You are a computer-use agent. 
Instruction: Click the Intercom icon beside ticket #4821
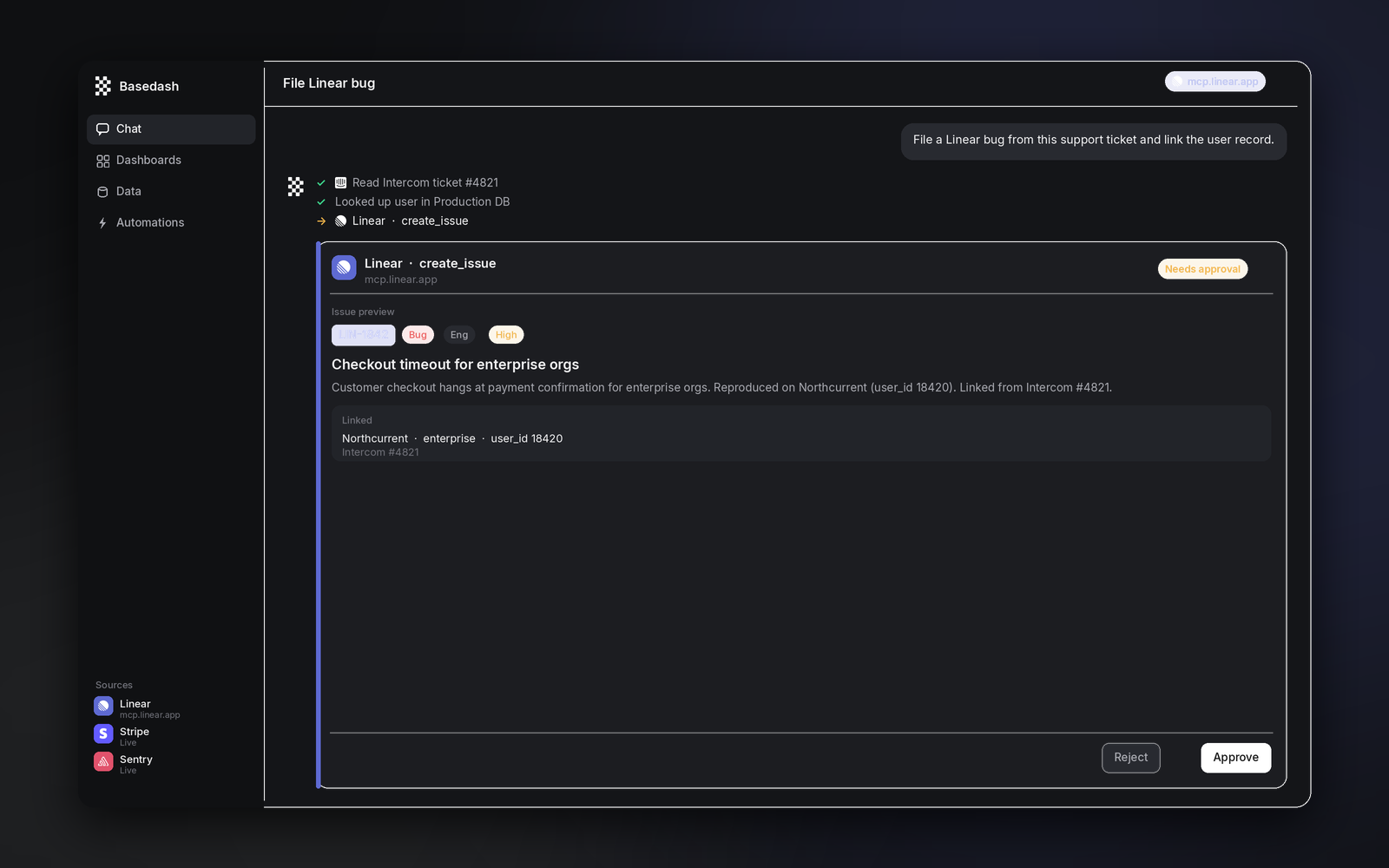340,183
